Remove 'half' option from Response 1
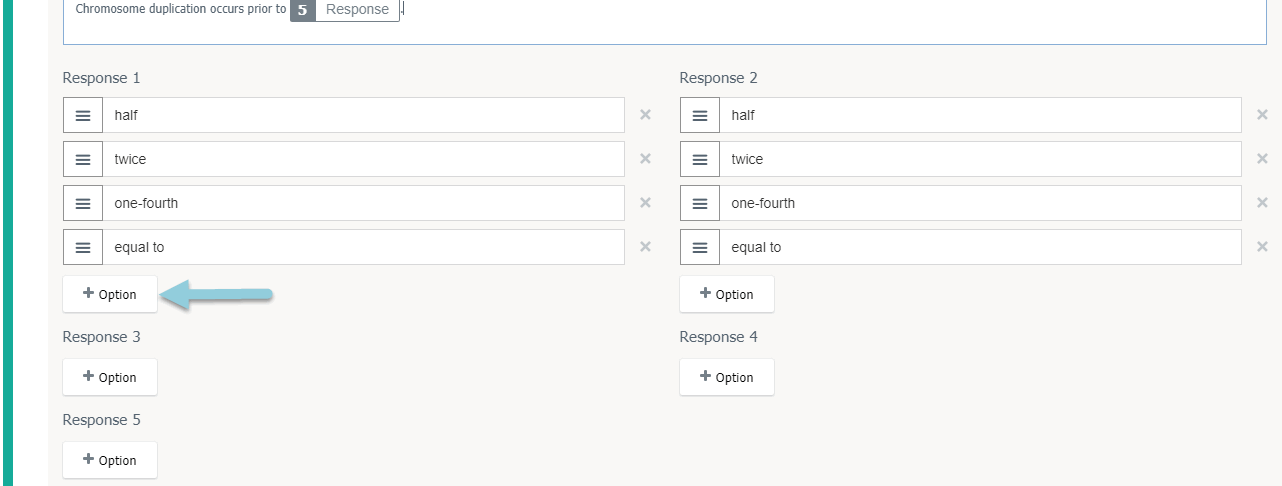Viewport: 1282px width, 486px height. 645,115
